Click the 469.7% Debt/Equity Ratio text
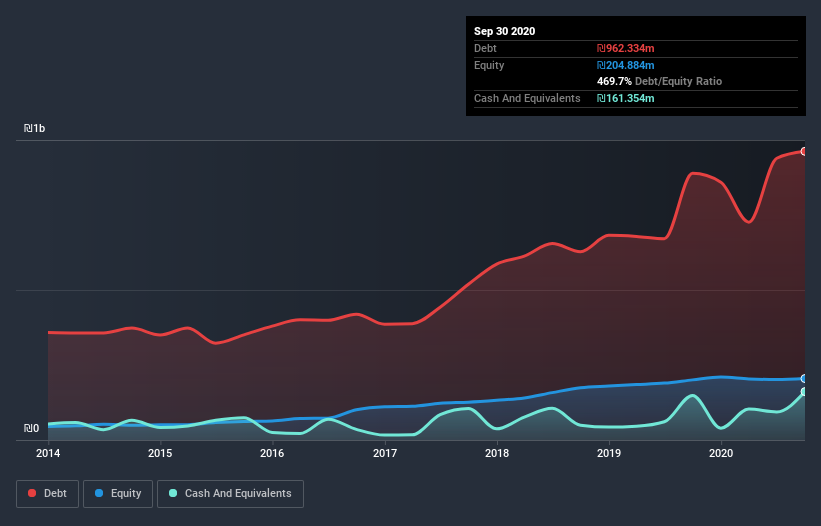Viewport: 821px width, 526px height. (x=659, y=81)
